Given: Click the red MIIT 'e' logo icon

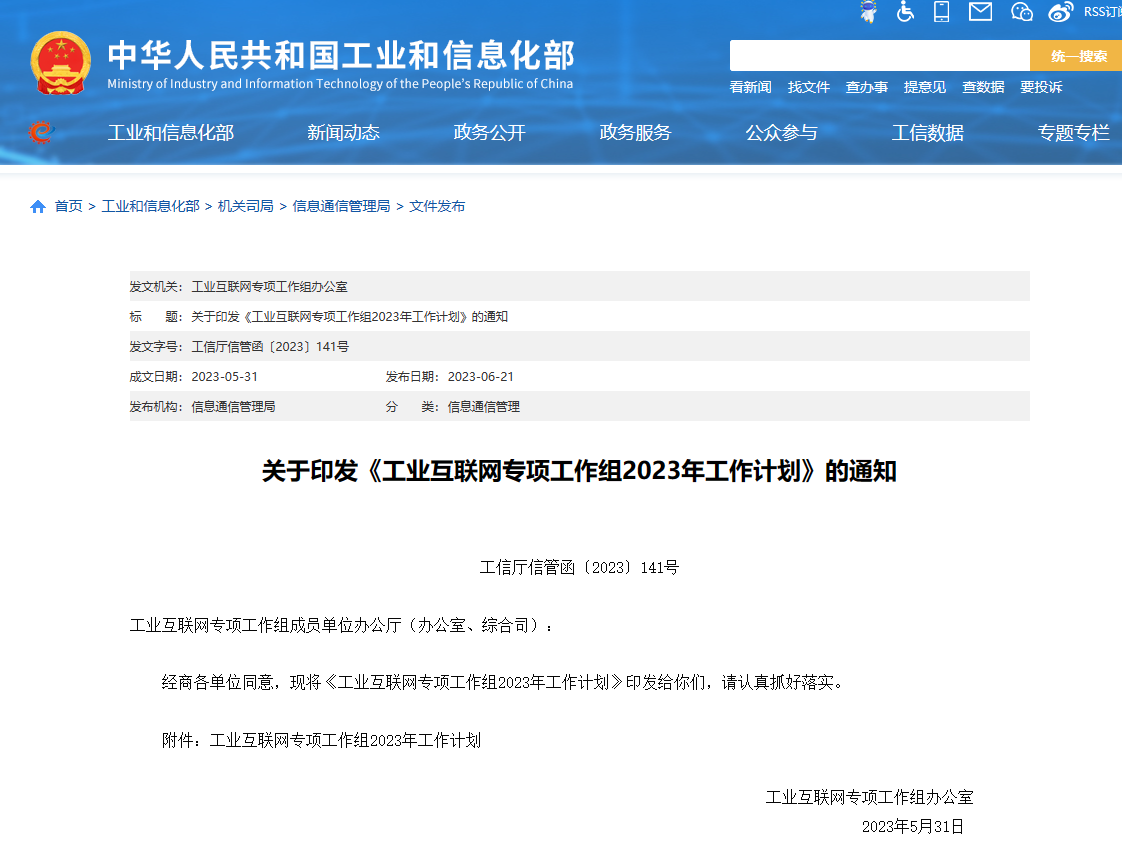Looking at the screenshot, I should click(x=40, y=132).
